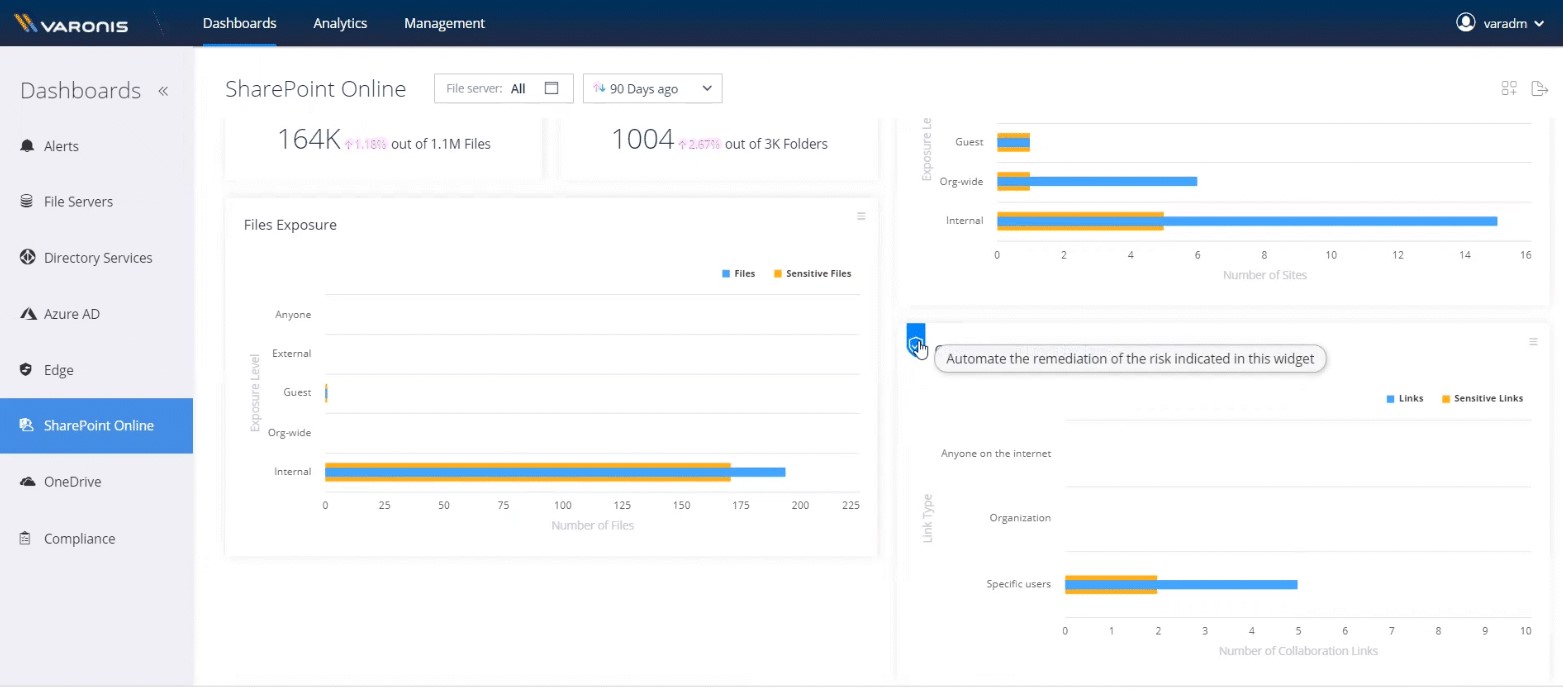This screenshot has width=1563, height=690.
Task: Click the Varonis logo
Action: point(72,23)
